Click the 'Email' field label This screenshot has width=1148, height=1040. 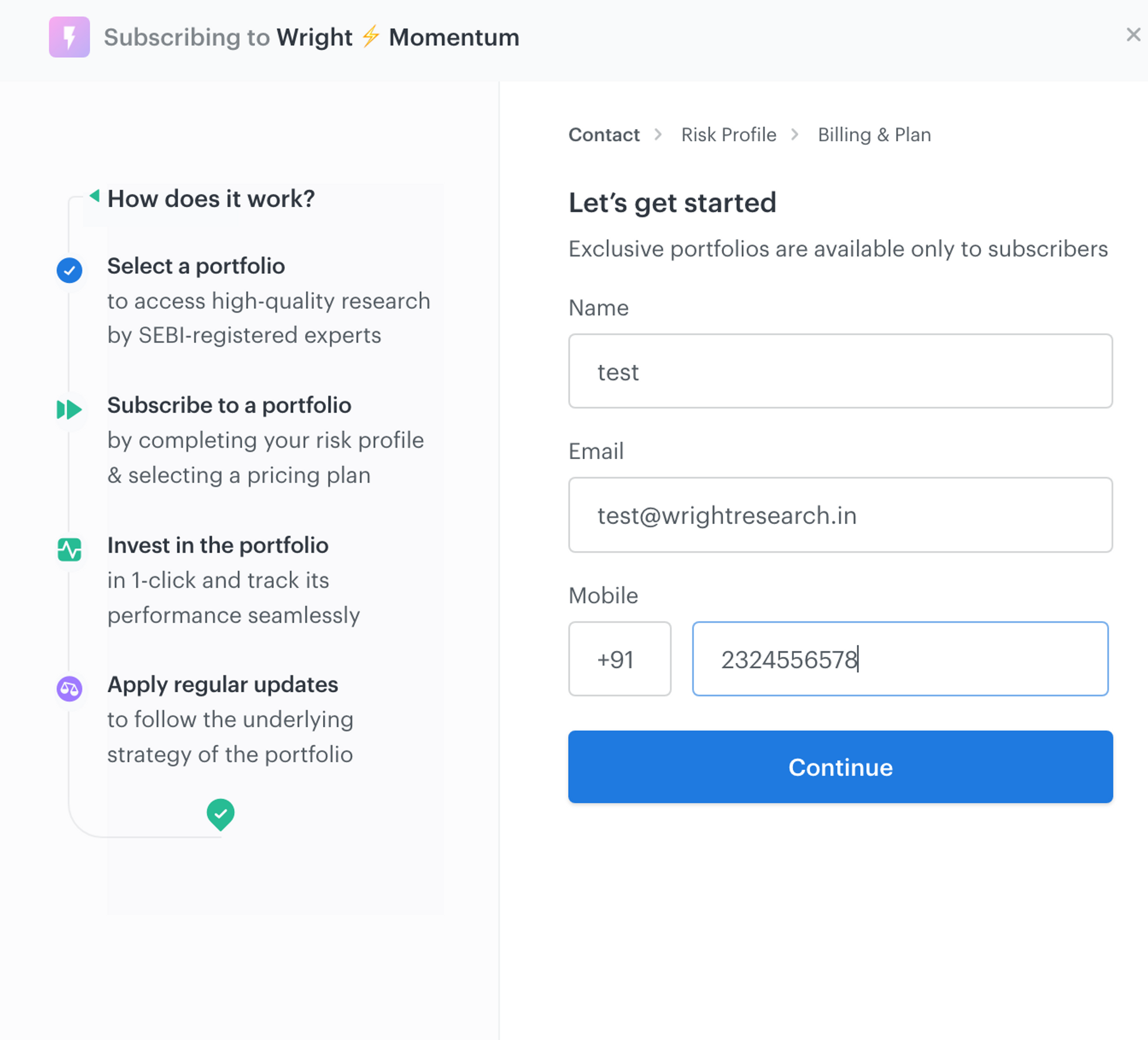click(596, 452)
